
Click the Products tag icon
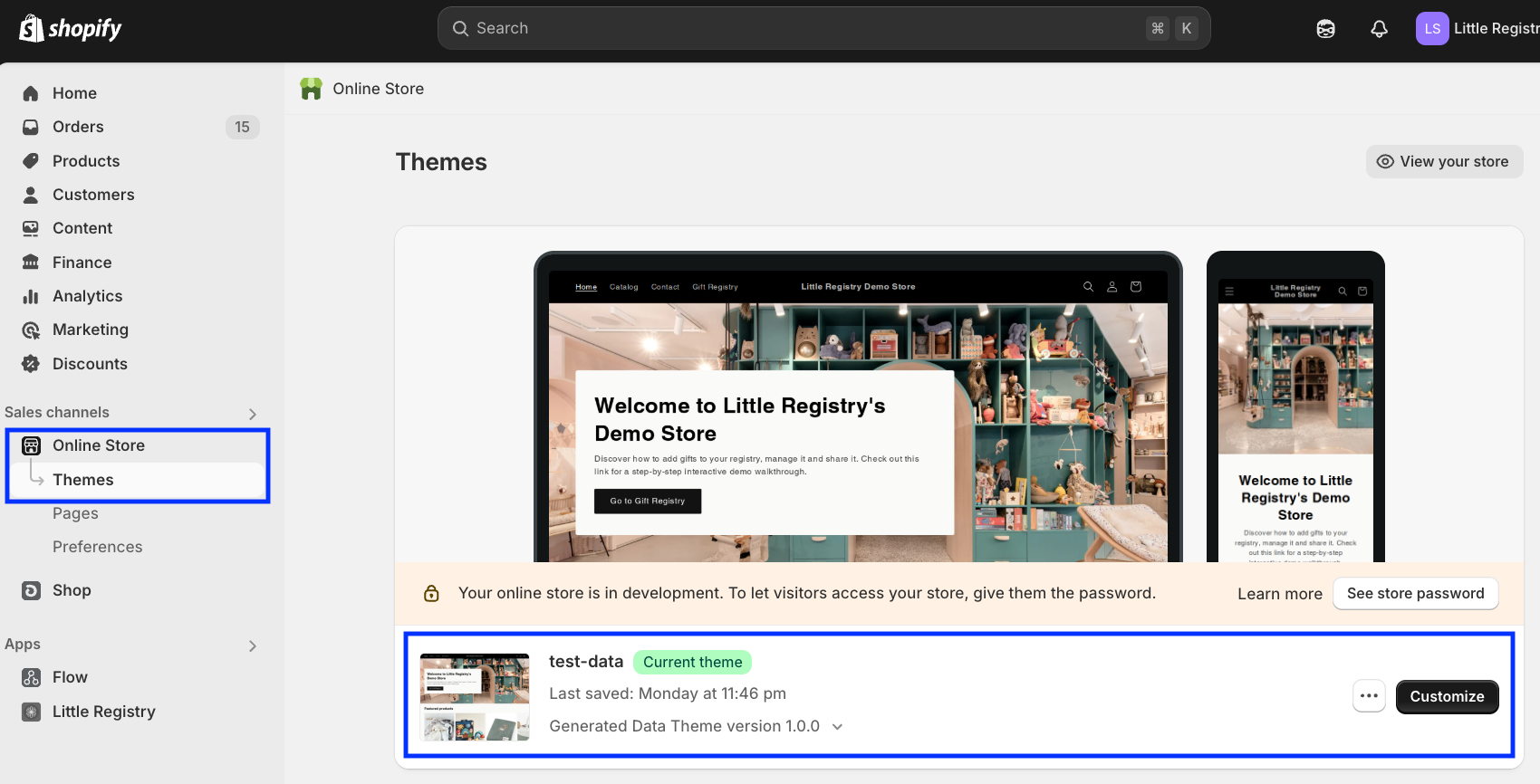[x=31, y=161]
